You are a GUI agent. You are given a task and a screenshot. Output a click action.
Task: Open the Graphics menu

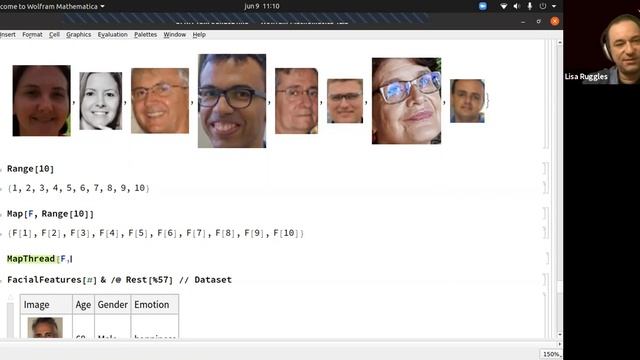point(78,35)
